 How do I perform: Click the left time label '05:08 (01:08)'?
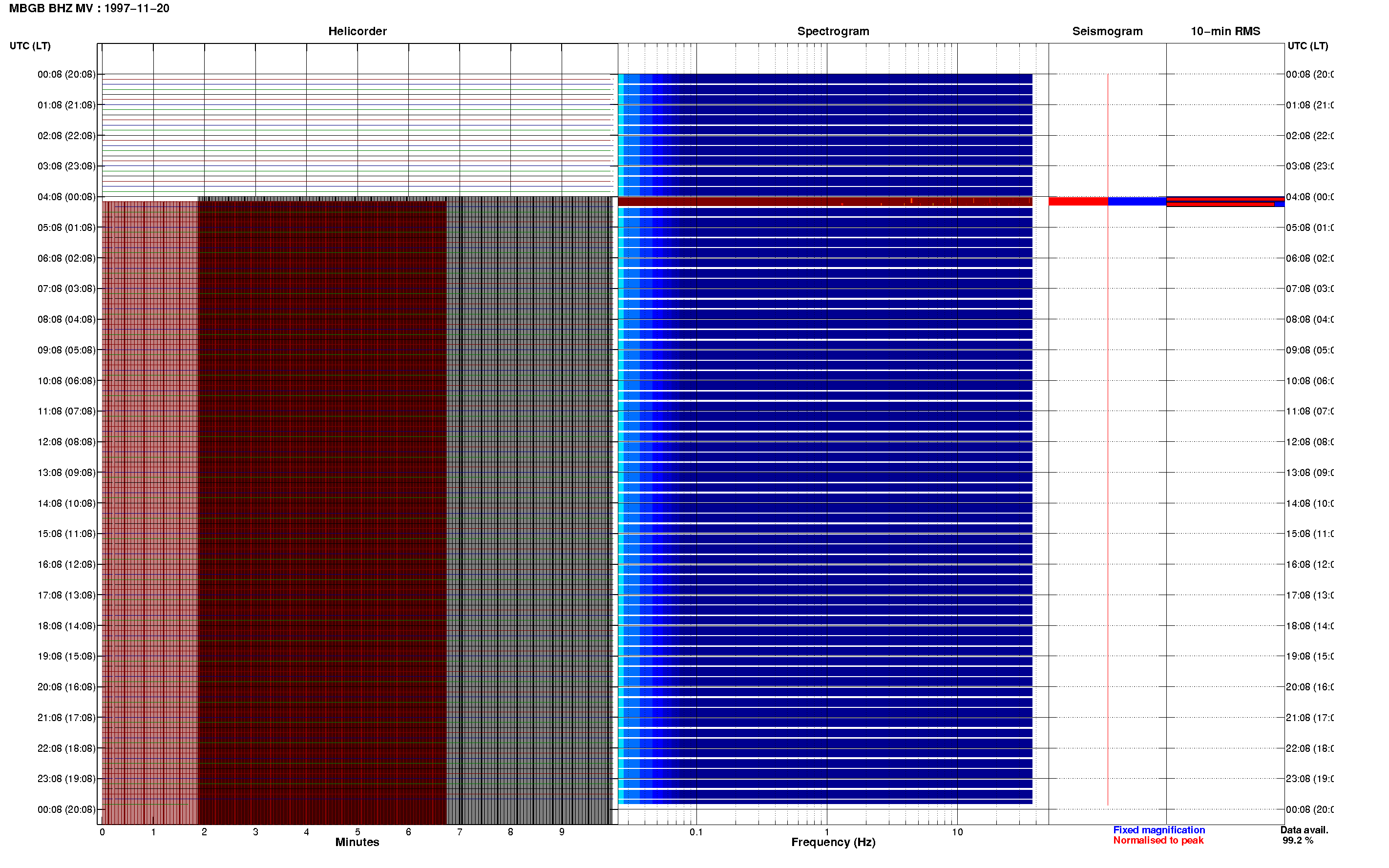[66, 228]
